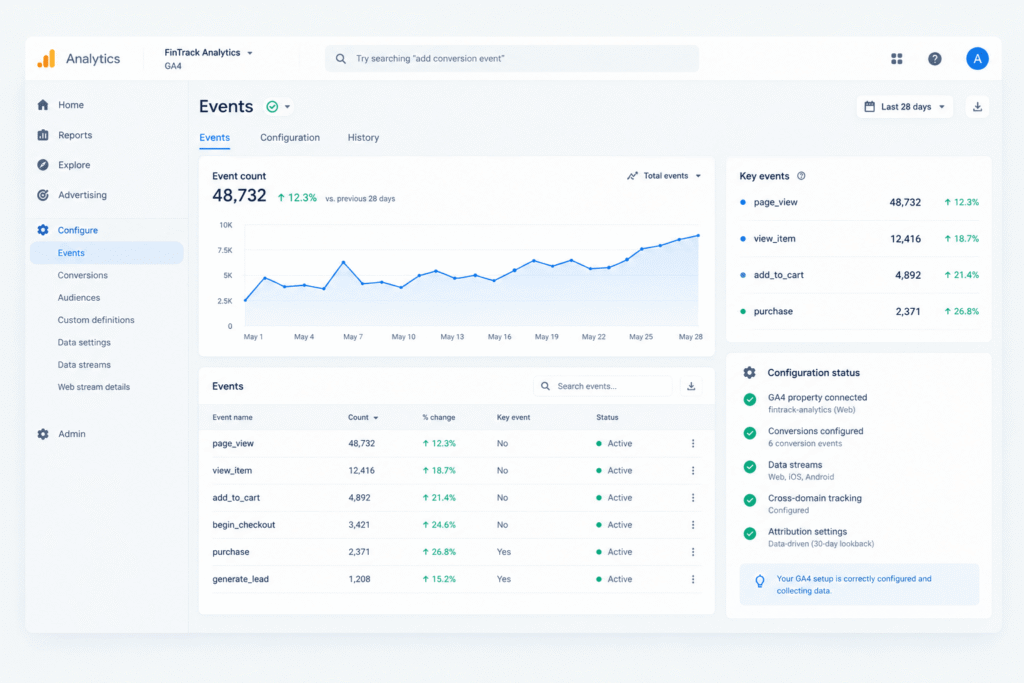Open more options for view_item row
The image size is (1024, 683).
click(693, 471)
